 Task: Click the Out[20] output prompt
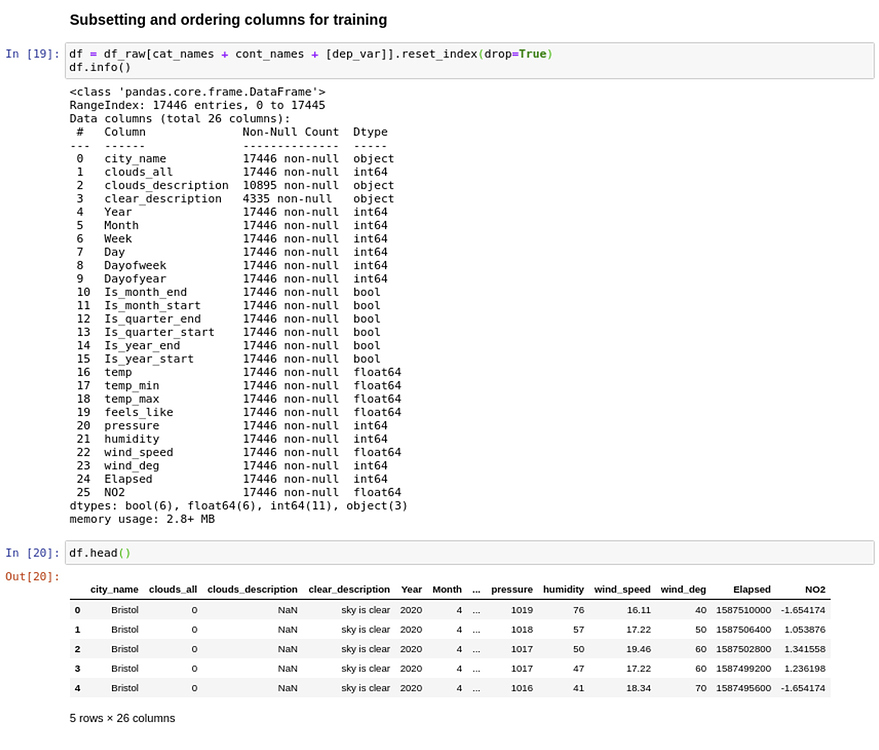coord(32,576)
